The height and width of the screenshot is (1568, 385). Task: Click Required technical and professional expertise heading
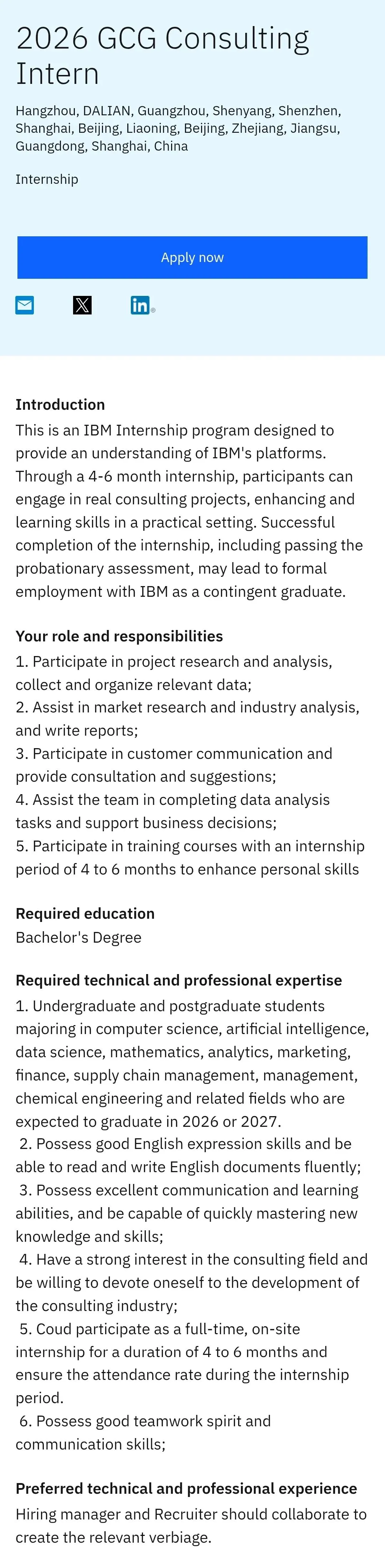(179, 980)
